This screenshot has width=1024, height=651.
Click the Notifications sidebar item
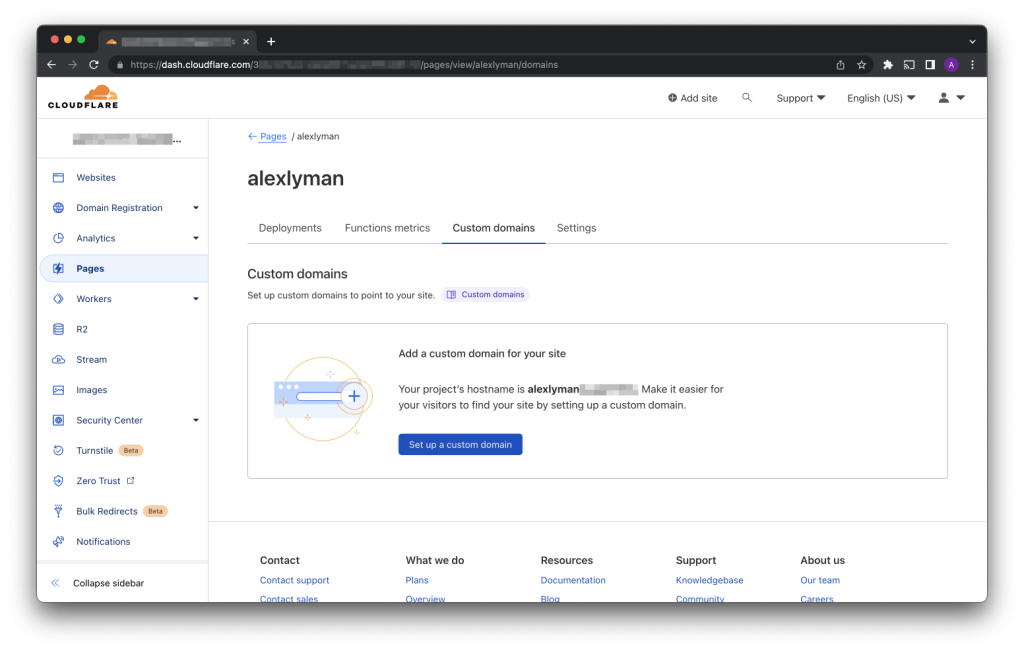[x=103, y=542]
